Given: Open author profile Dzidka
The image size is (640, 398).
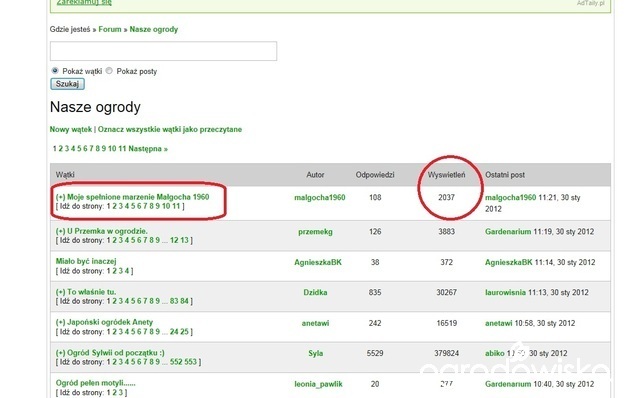Looking at the screenshot, I should [316, 293].
